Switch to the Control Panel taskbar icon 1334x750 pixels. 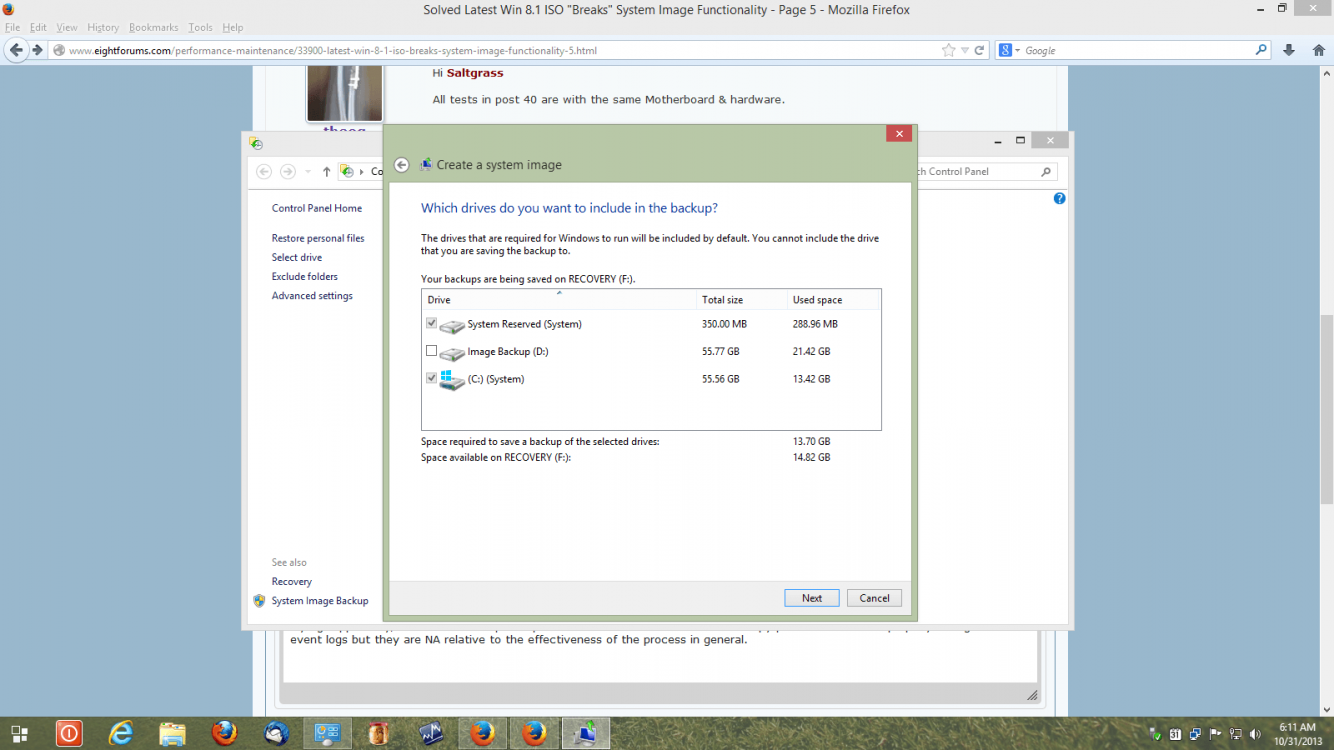(x=327, y=733)
